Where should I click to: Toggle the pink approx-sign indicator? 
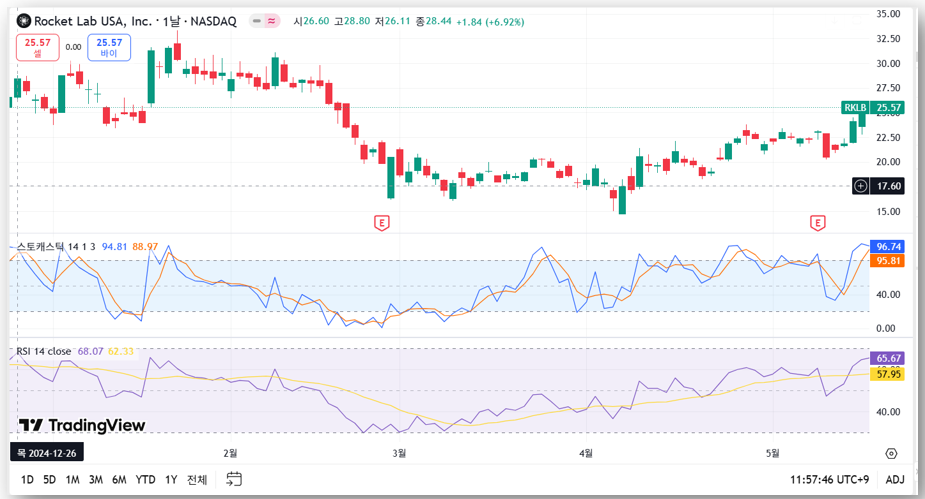pyautogui.click(x=271, y=21)
